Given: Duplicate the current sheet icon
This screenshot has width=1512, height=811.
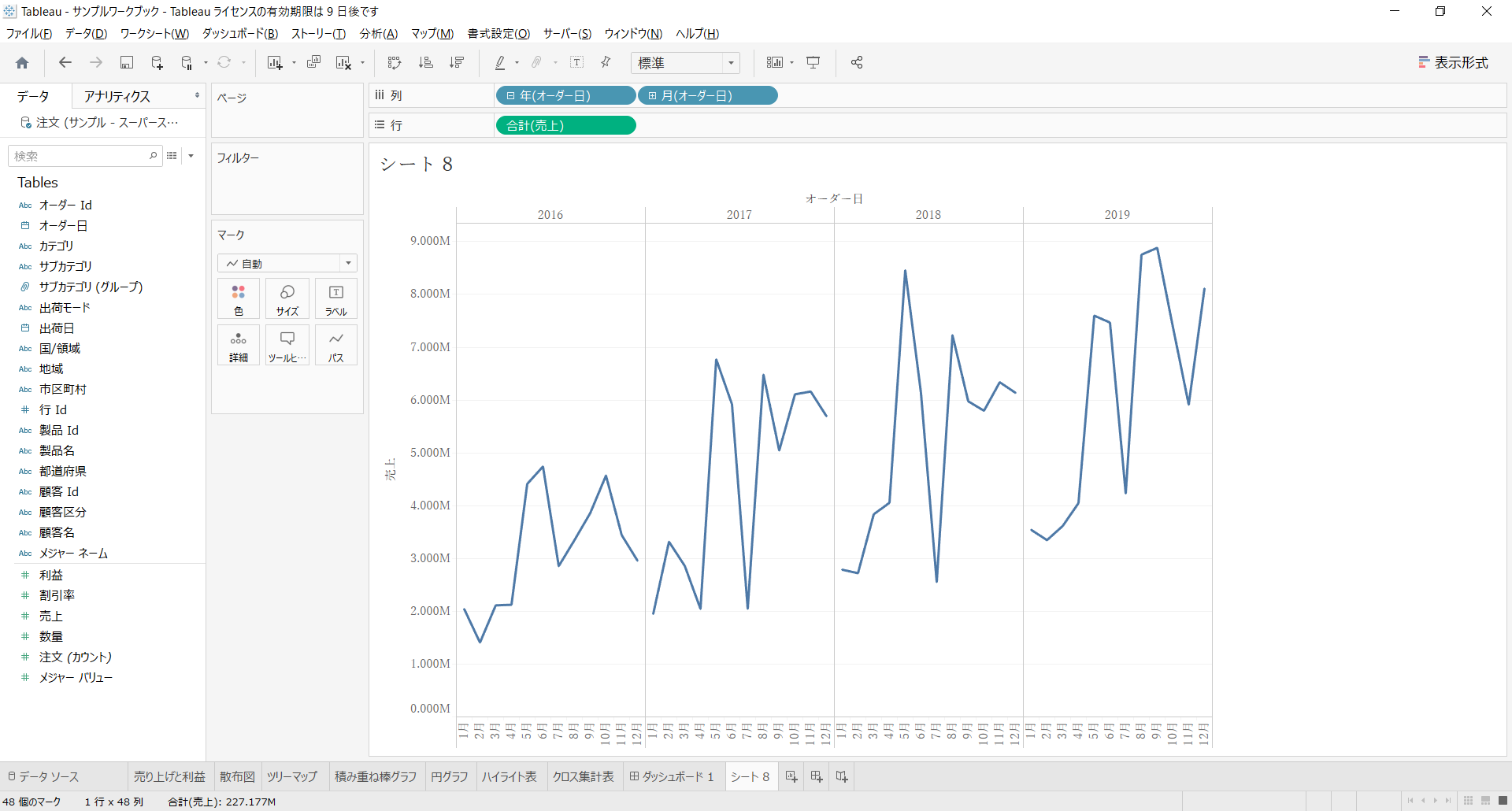Looking at the screenshot, I should (x=313, y=63).
